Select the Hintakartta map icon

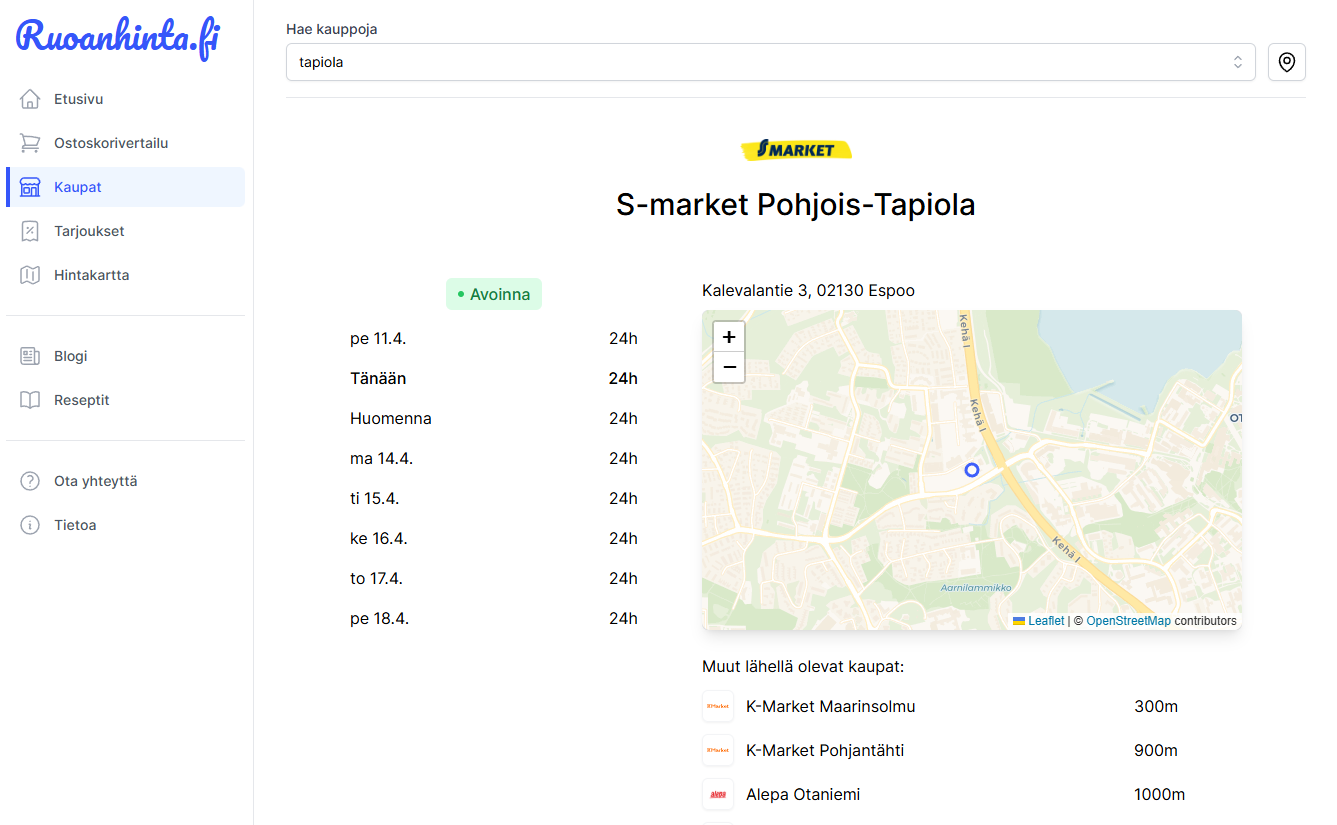pyautogui.click(x=31, y=275)
